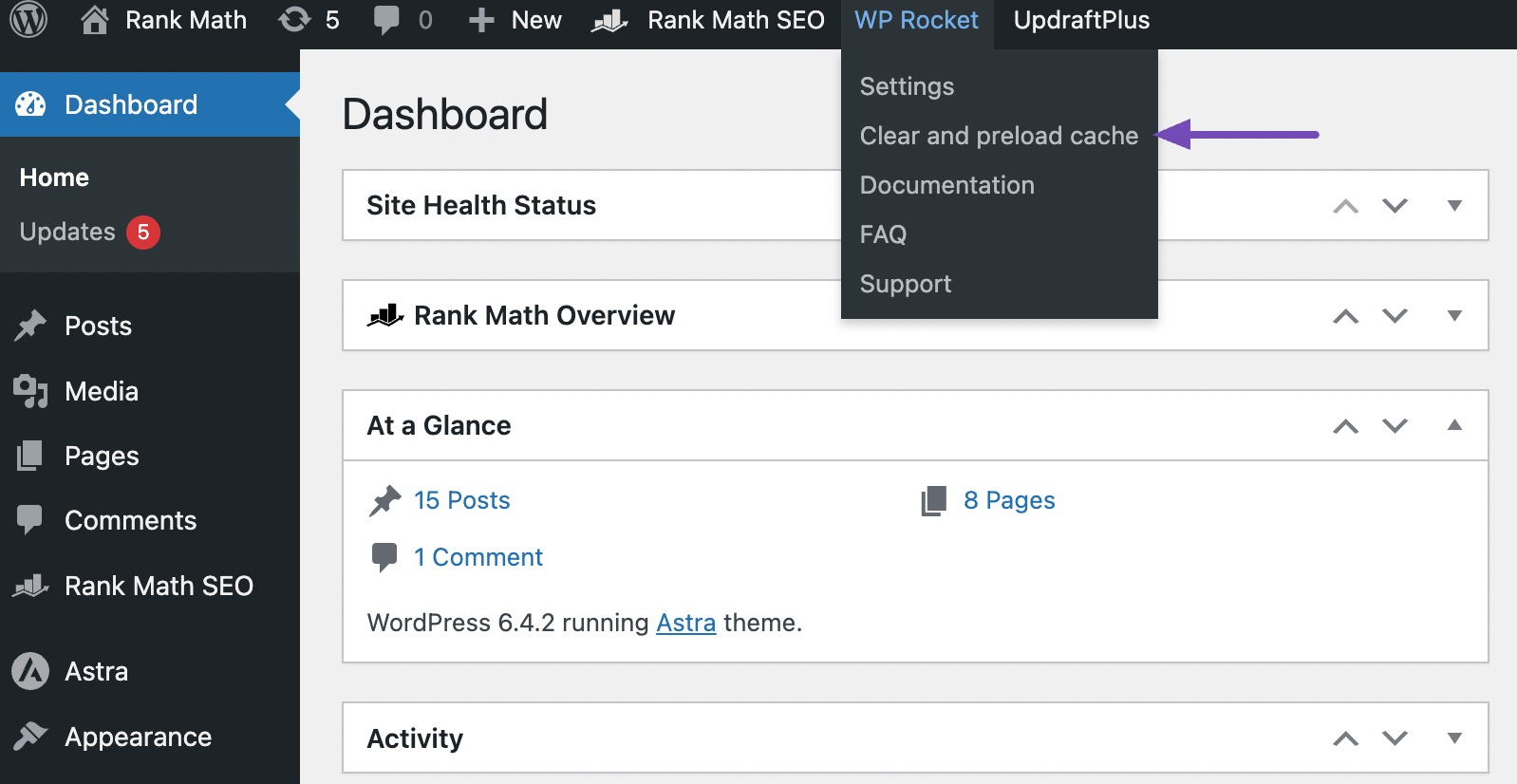Click the Astra theme link

686,623
